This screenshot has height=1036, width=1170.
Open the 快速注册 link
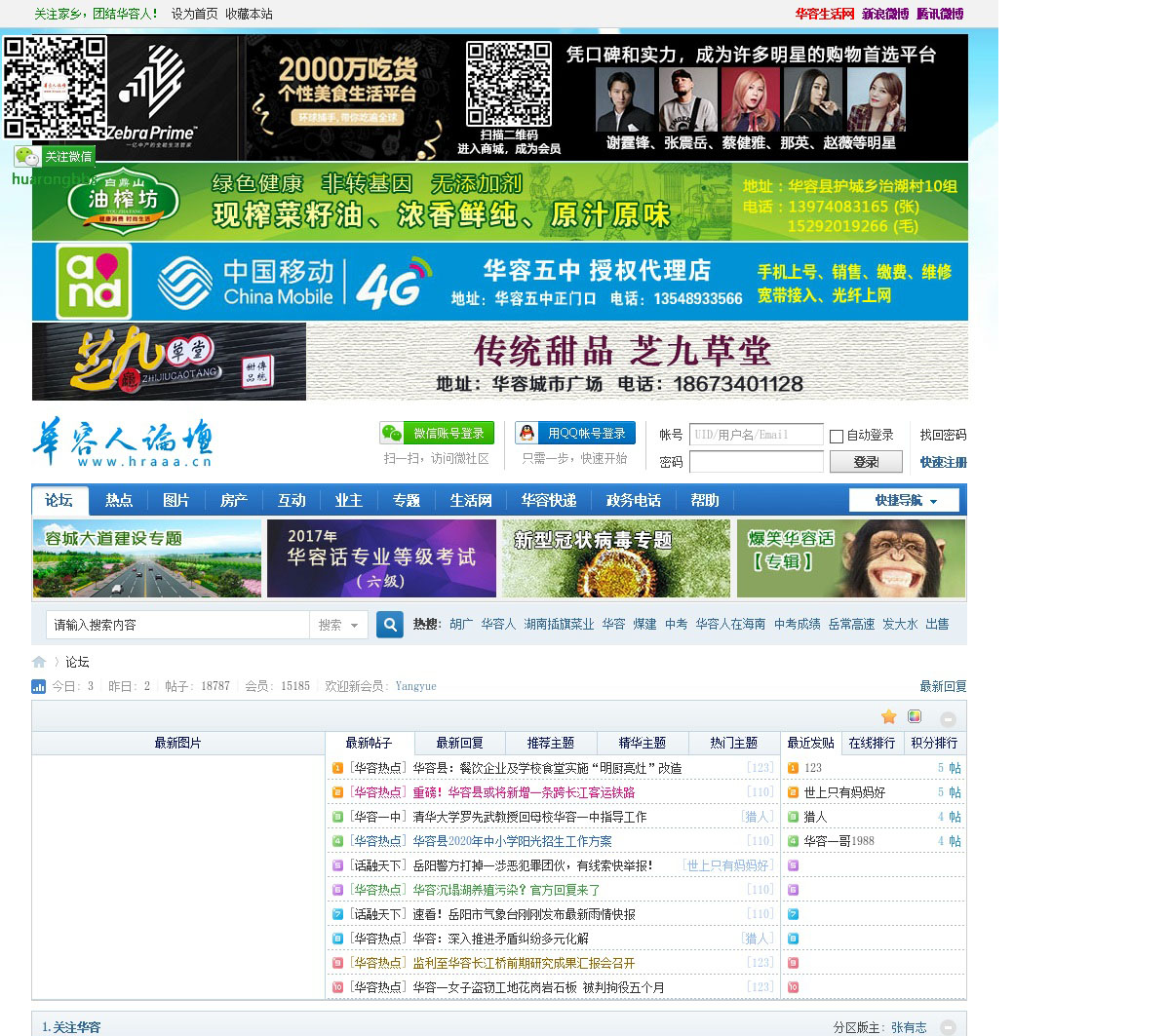943,462
